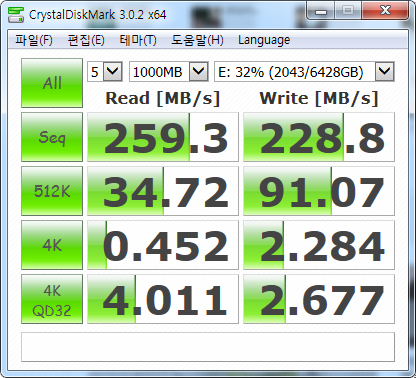
Task: Open the 편집(E) menu
Action: [x=86, y=40]
